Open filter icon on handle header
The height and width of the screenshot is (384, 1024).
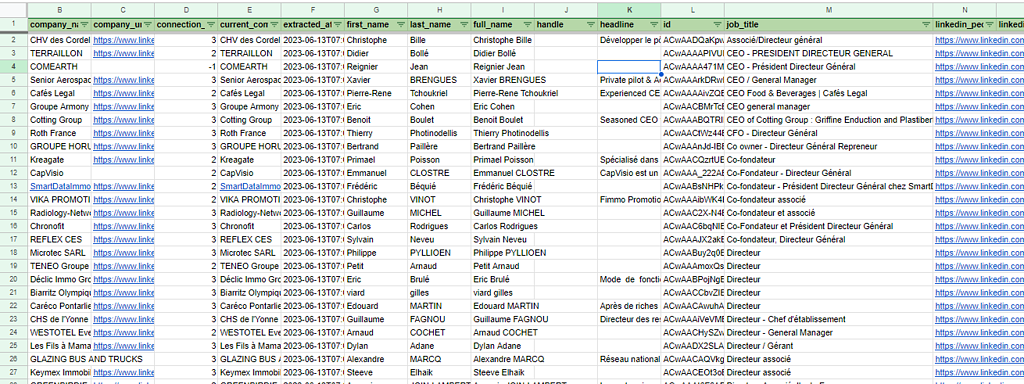coord(590,25)
